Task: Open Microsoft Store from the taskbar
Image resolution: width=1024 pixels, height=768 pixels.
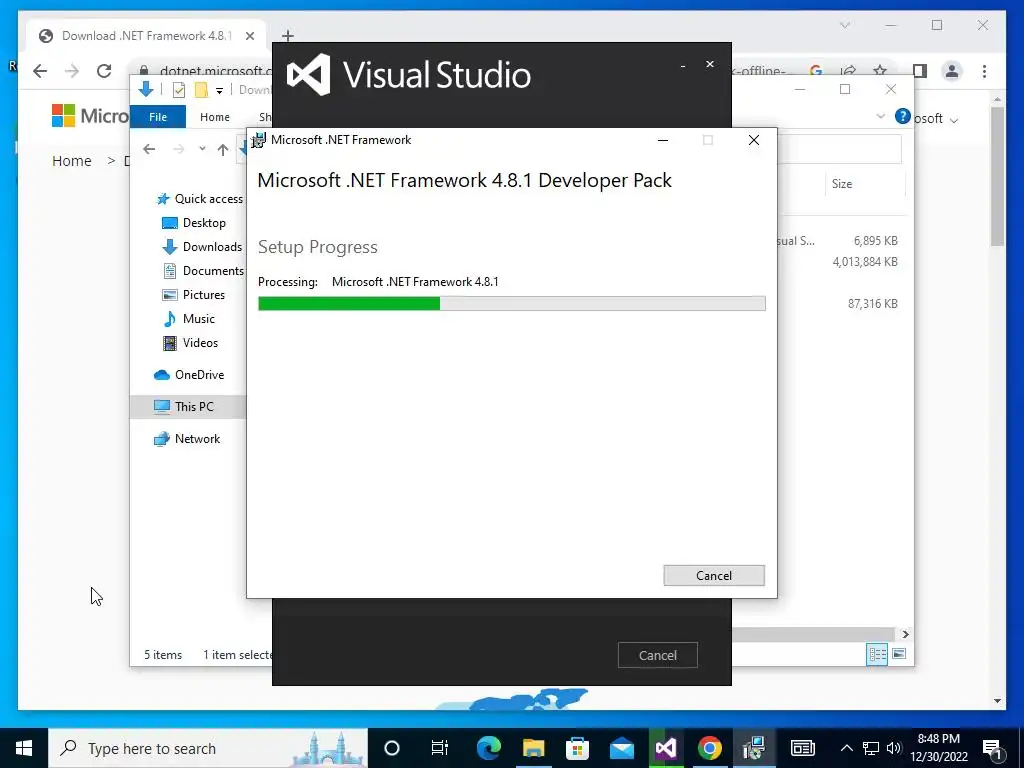Action: [x=577, y=748]
